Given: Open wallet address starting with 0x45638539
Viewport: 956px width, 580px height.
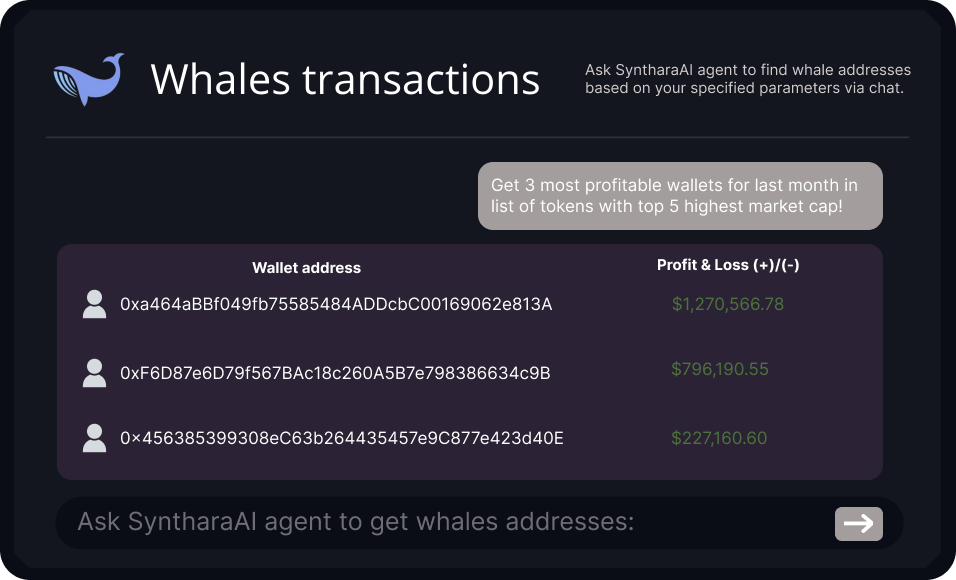Looking at the screenshot, I should pos(342,438).
